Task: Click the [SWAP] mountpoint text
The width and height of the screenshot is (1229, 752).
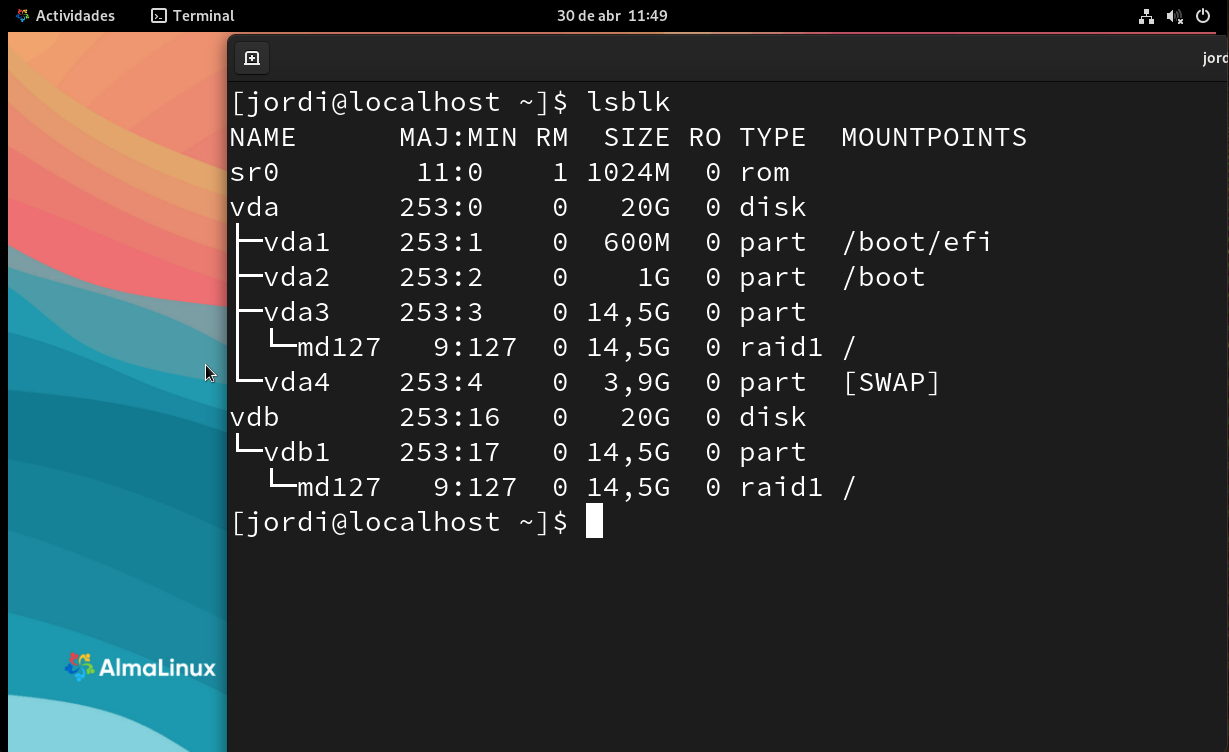Action: pyautogui.click(x=891, y=382)
